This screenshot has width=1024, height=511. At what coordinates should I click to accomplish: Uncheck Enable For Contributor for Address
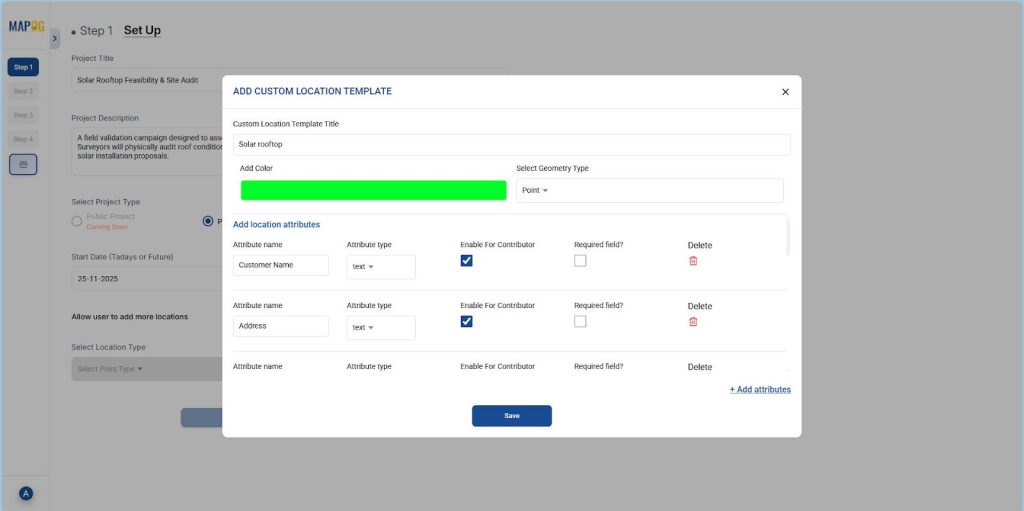[466, 321]
